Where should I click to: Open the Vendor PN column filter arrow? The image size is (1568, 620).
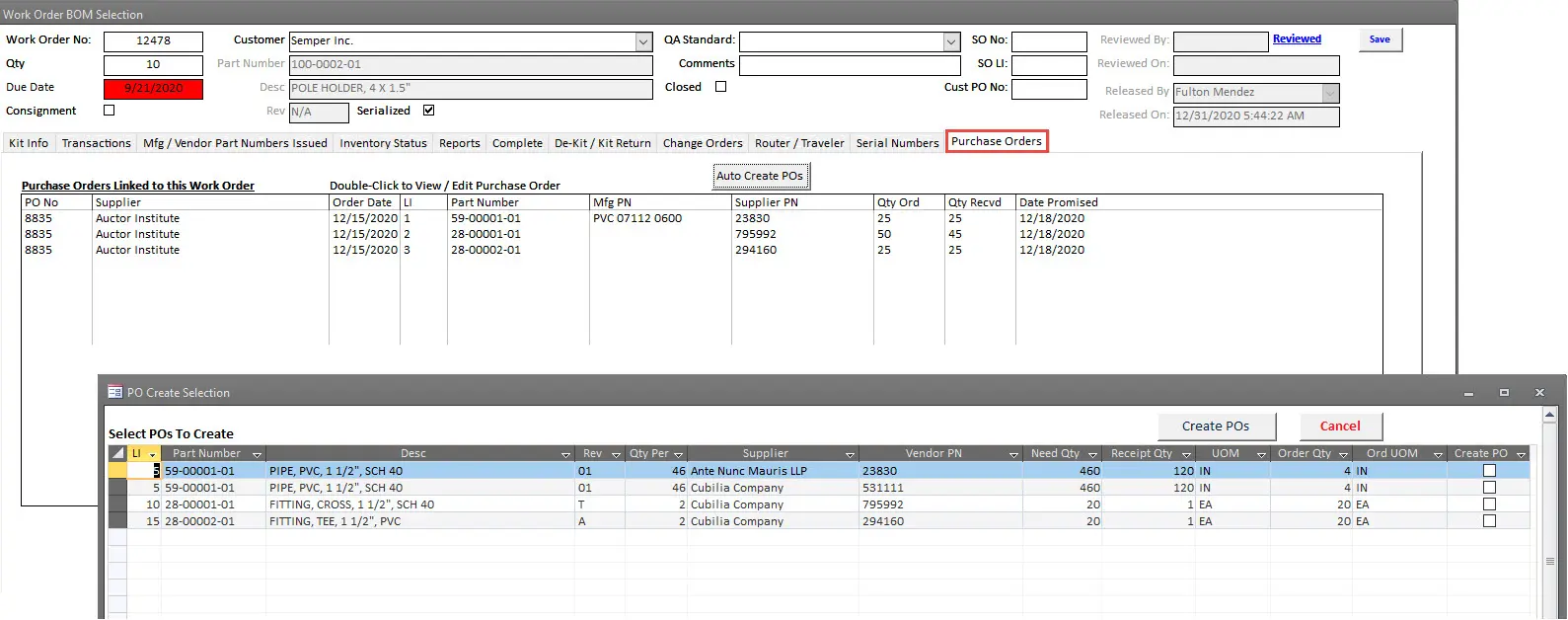tap(1013, 455)
